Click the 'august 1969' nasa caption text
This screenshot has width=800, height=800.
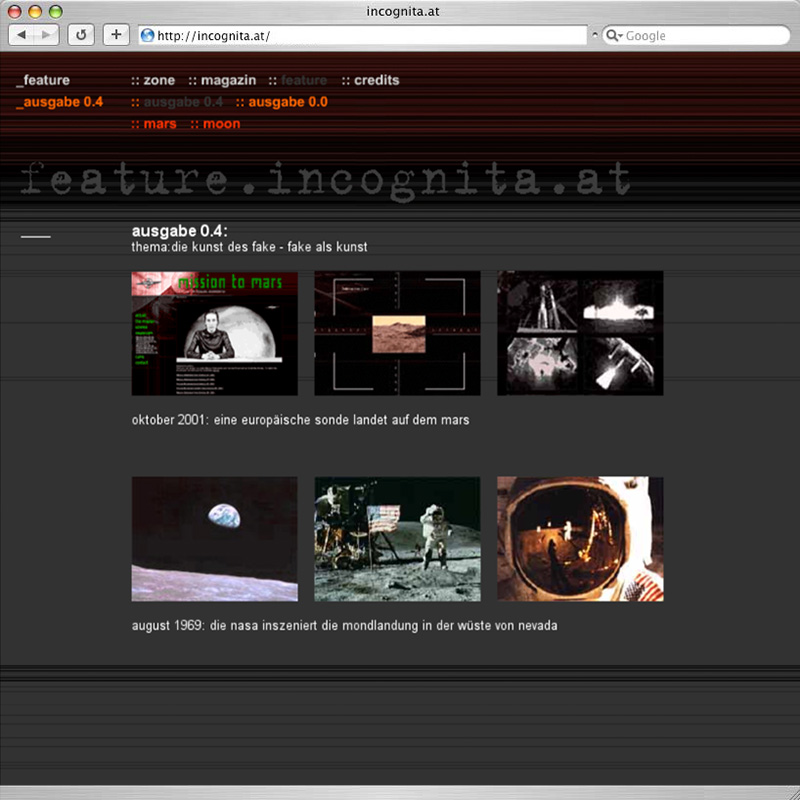point(344,626)
